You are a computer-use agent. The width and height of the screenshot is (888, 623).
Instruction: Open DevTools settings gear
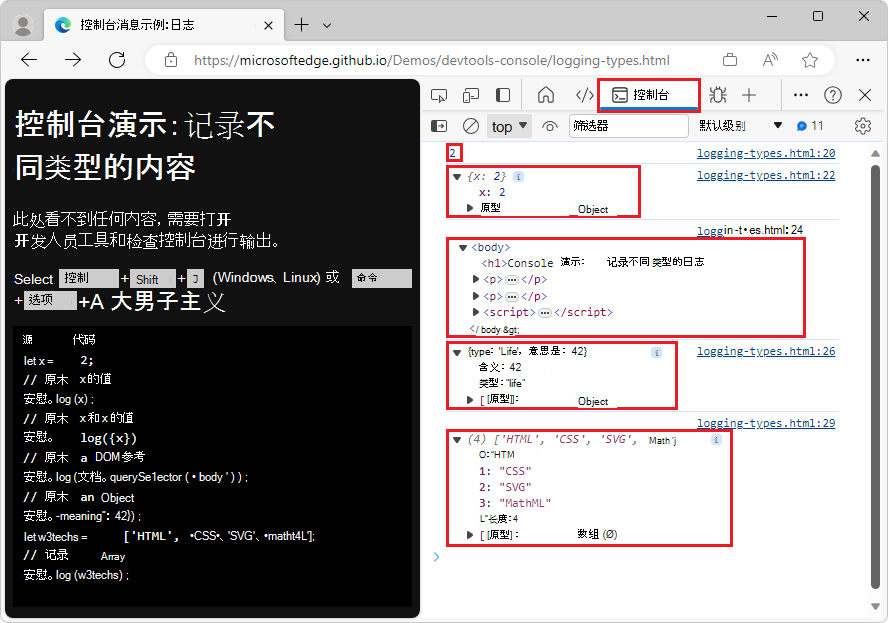click(862, 125)
